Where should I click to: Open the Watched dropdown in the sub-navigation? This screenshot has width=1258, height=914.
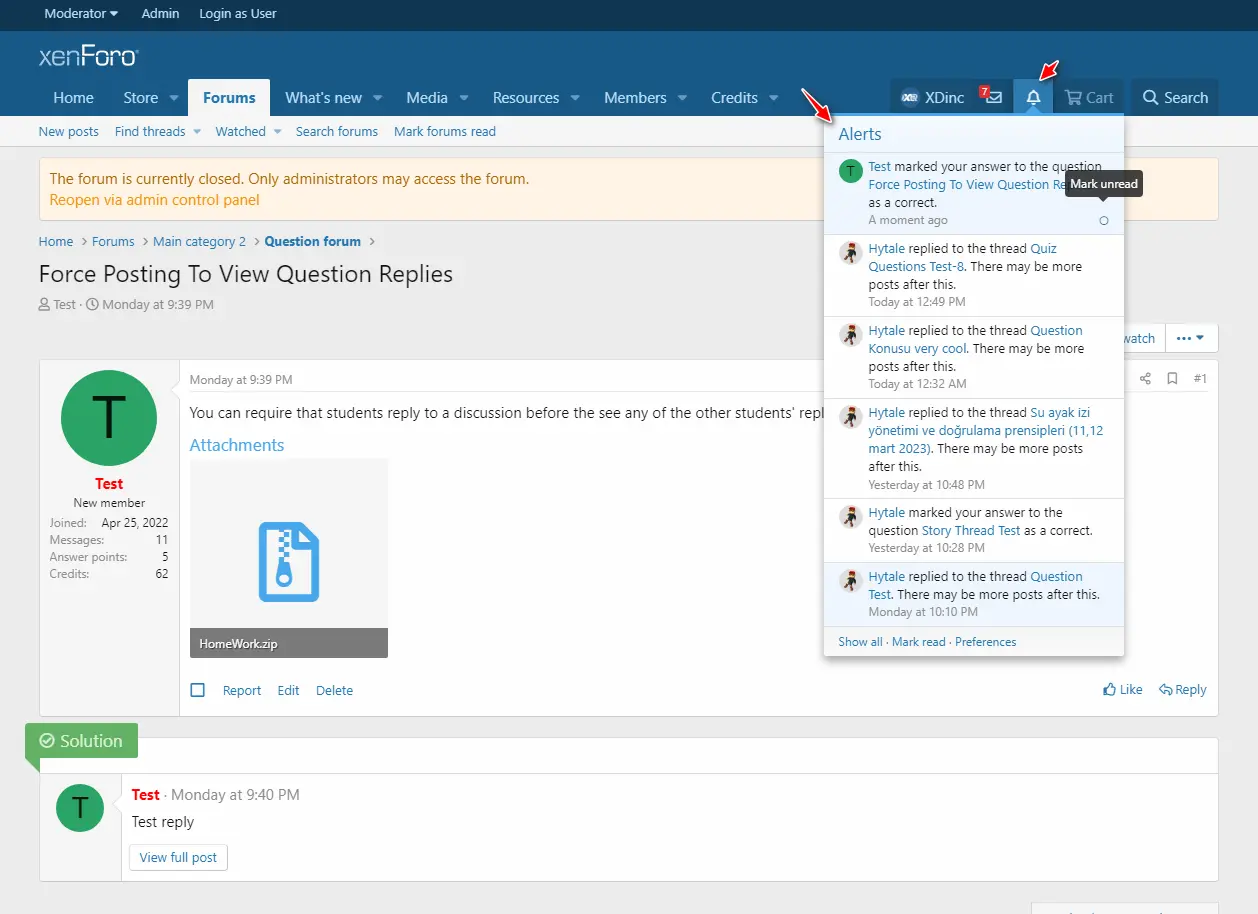[x=278, y=132]
